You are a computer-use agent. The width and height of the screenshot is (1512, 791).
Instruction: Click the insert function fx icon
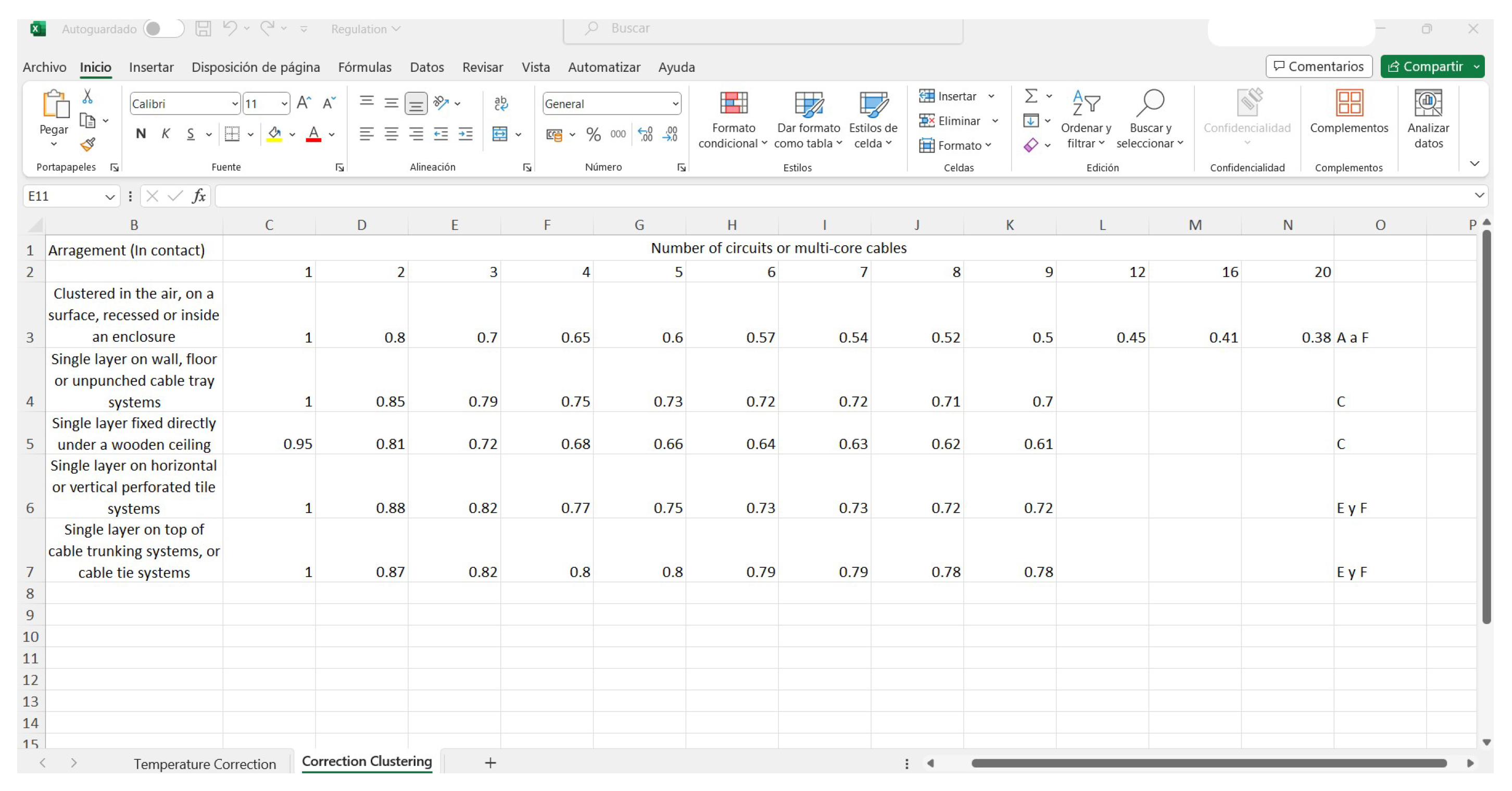[x=199, y=196]
